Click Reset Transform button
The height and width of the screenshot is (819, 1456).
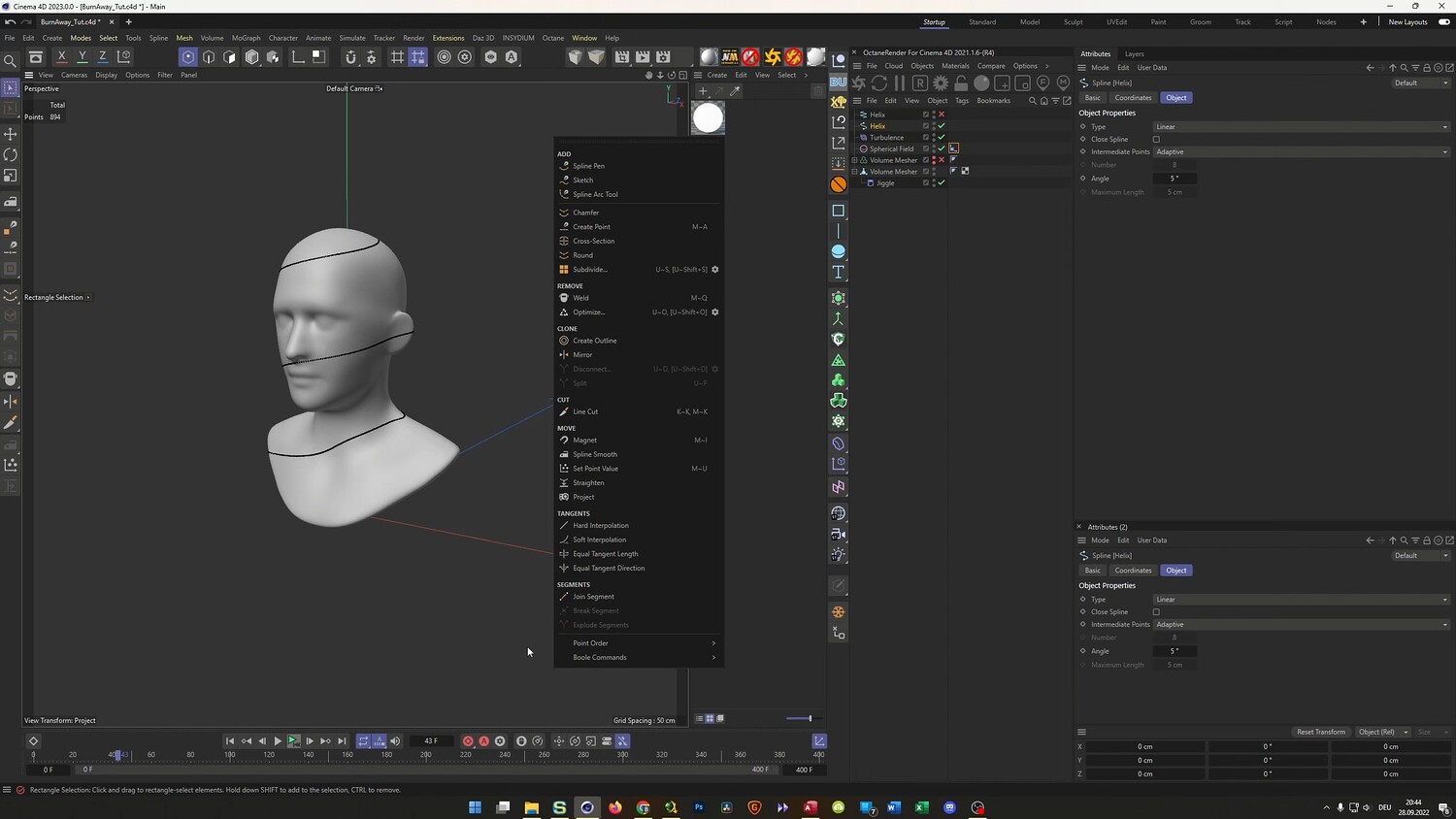point(1321,732)
